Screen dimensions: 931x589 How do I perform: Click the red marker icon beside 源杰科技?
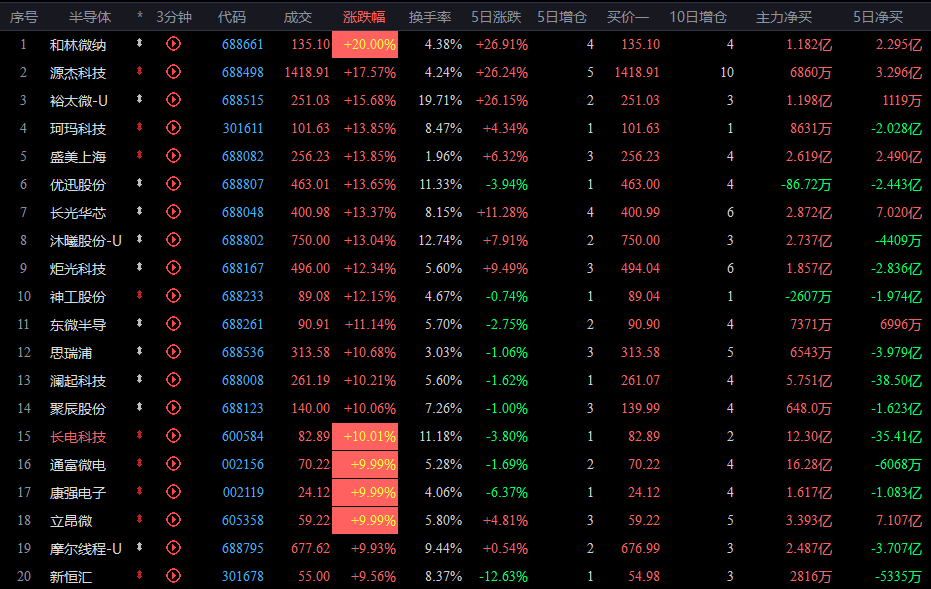(x=140, y=71)
